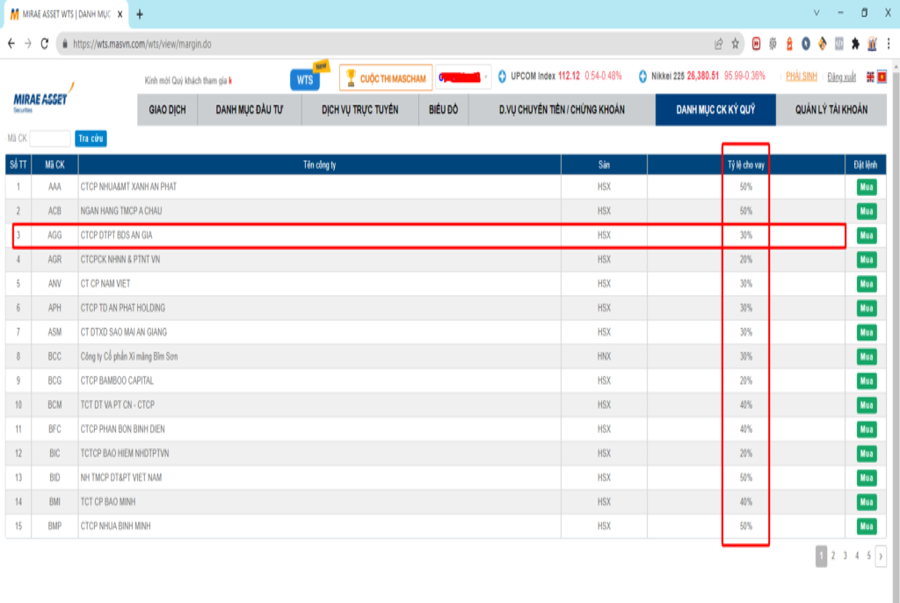Click the share page icon in address bar
The width and height of the screenshot is (900, 603).
(718, 44)
